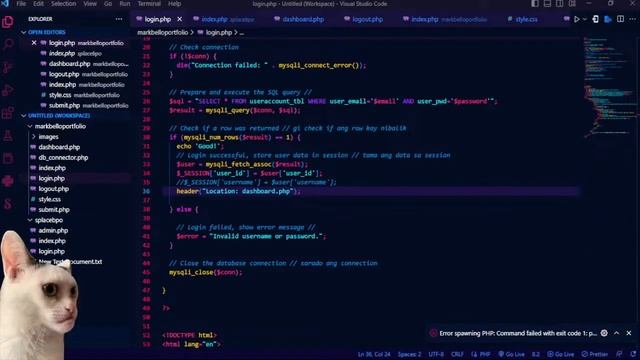Open db_connector.php in file tree

click(x=63, y=158)
